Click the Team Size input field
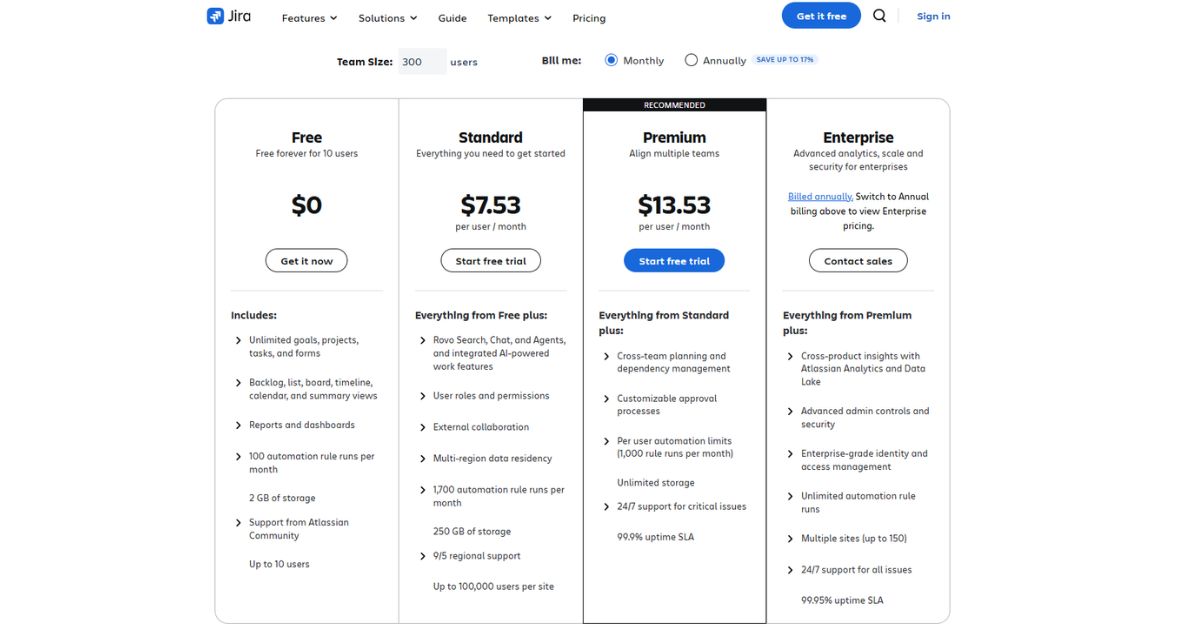The height and width of the screenshot is (630, 1200). click(x=421, y=62)
